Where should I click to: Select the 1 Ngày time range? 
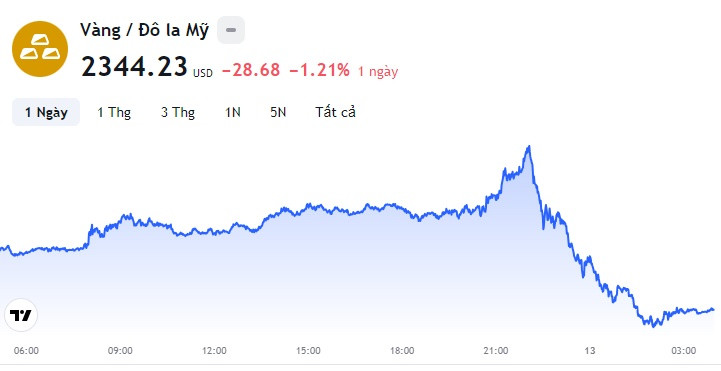(x=46, y=112)
